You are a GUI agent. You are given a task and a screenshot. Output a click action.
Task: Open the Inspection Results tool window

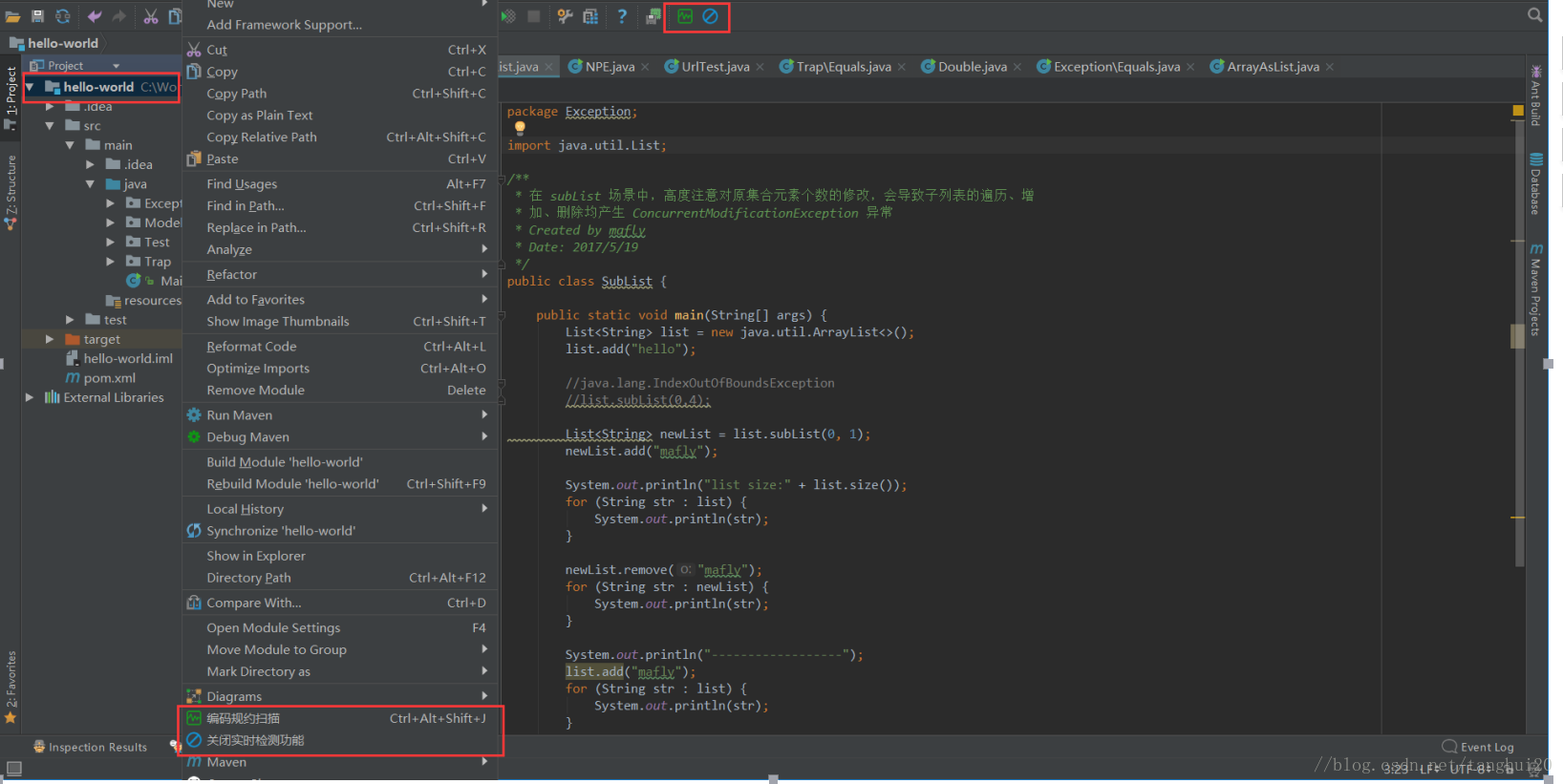click(x=90, y=747)
